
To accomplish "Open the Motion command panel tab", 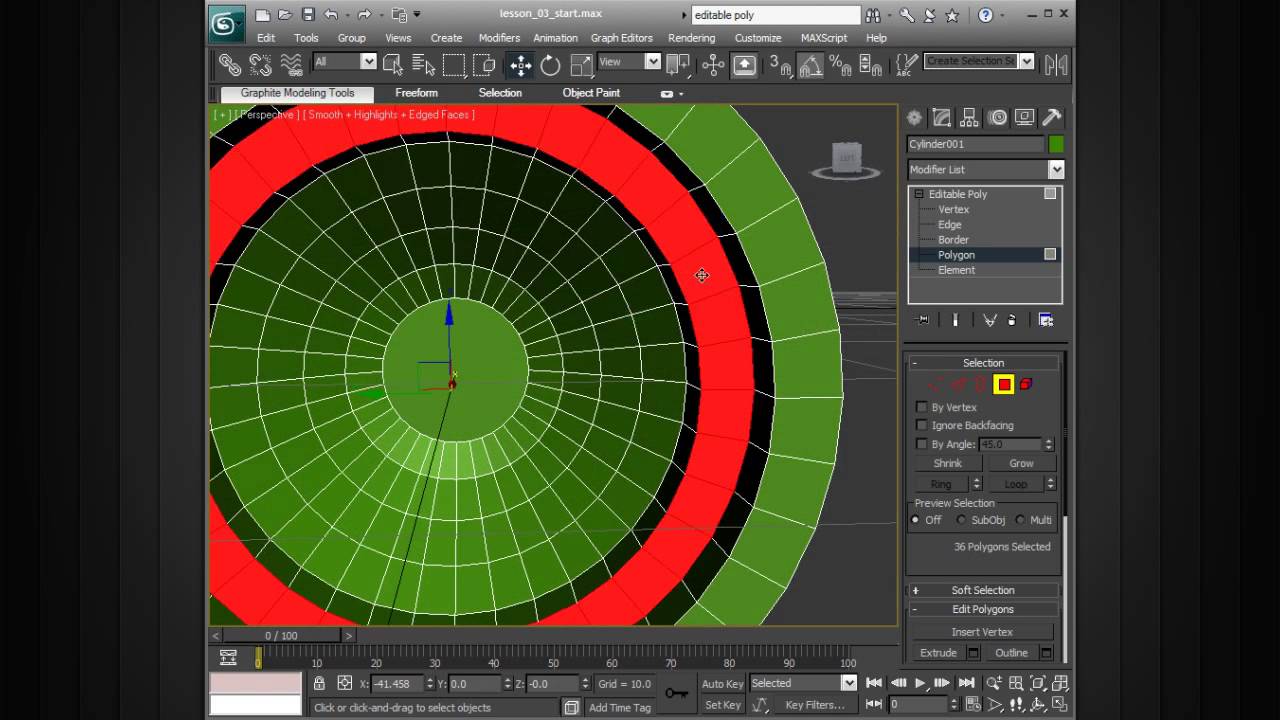I will tap(998, 118).
